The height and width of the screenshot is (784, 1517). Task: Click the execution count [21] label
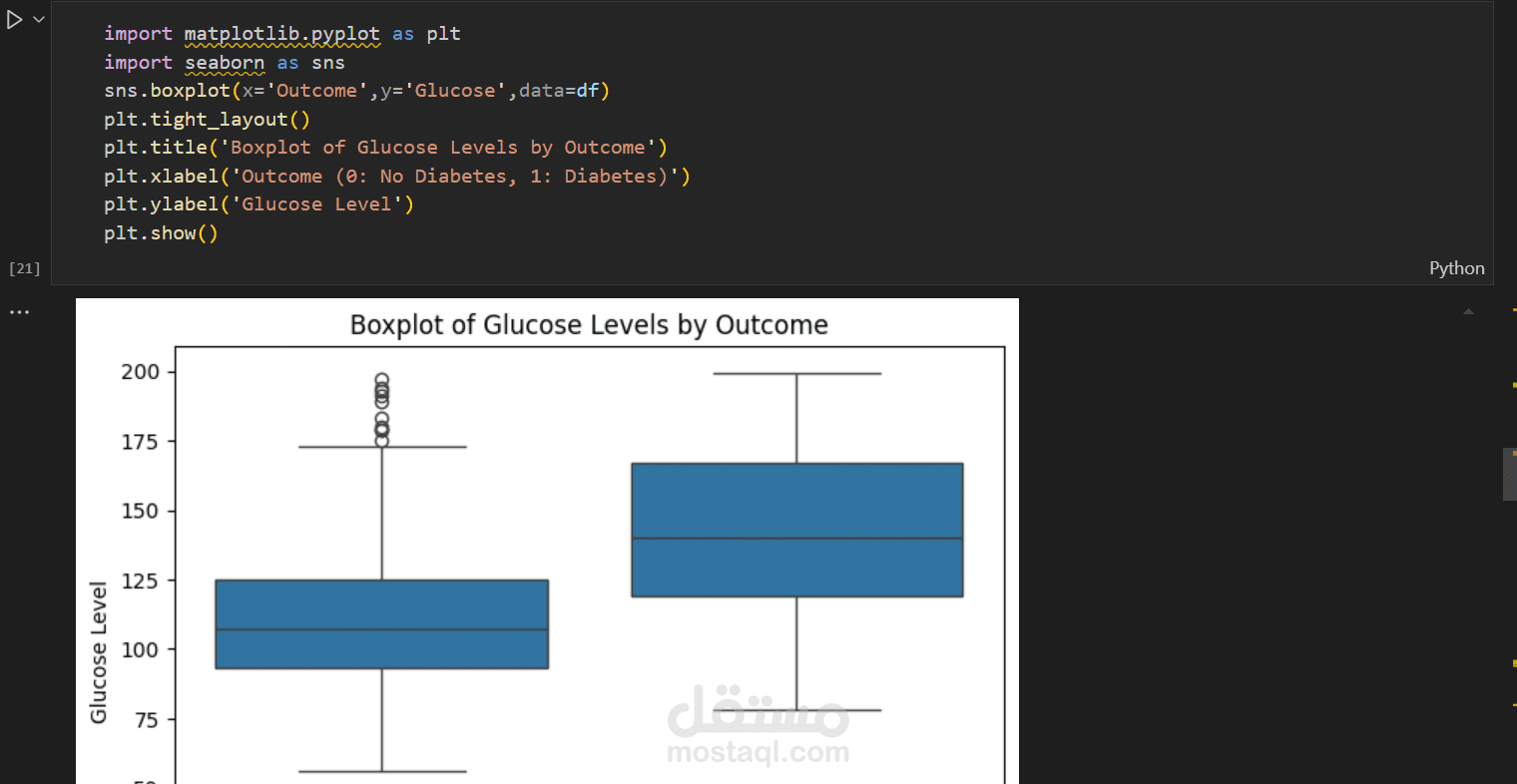point(24,268)
